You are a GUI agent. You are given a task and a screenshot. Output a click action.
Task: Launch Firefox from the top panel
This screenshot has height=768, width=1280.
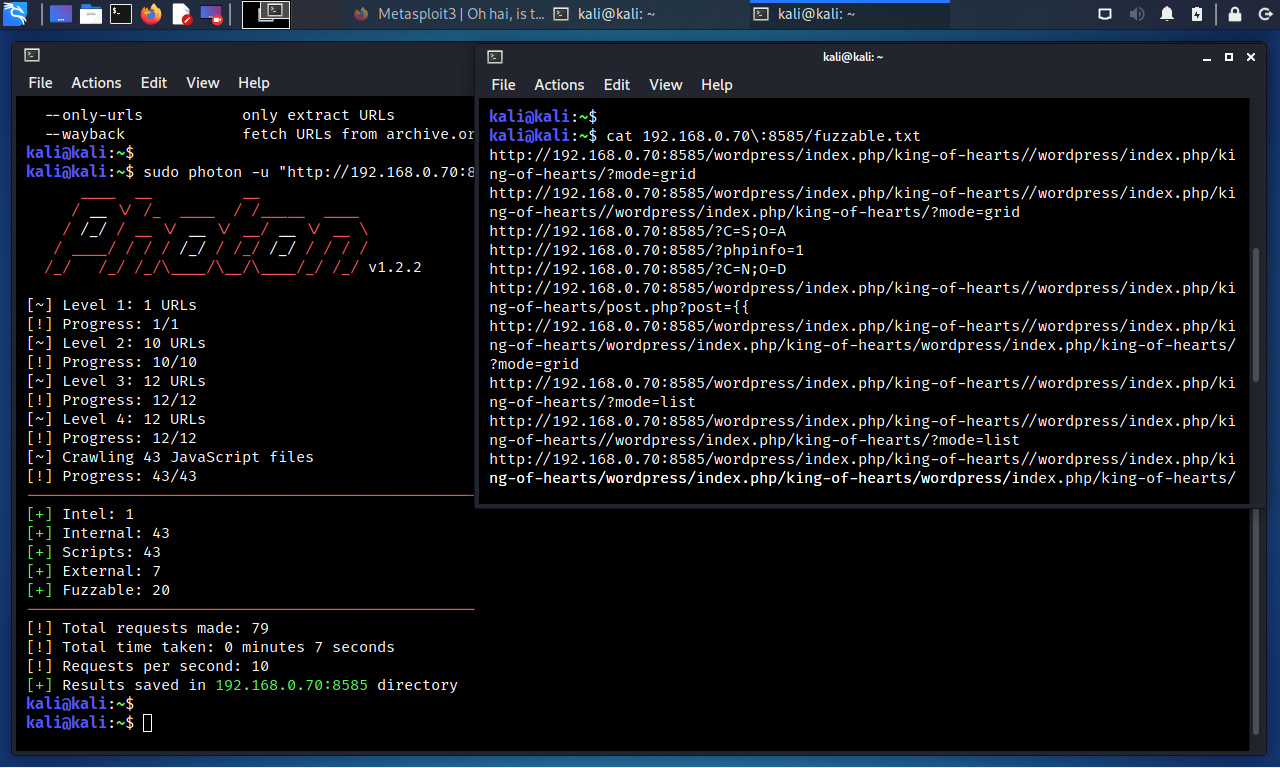pyautogui.click(x=151, y=14)
